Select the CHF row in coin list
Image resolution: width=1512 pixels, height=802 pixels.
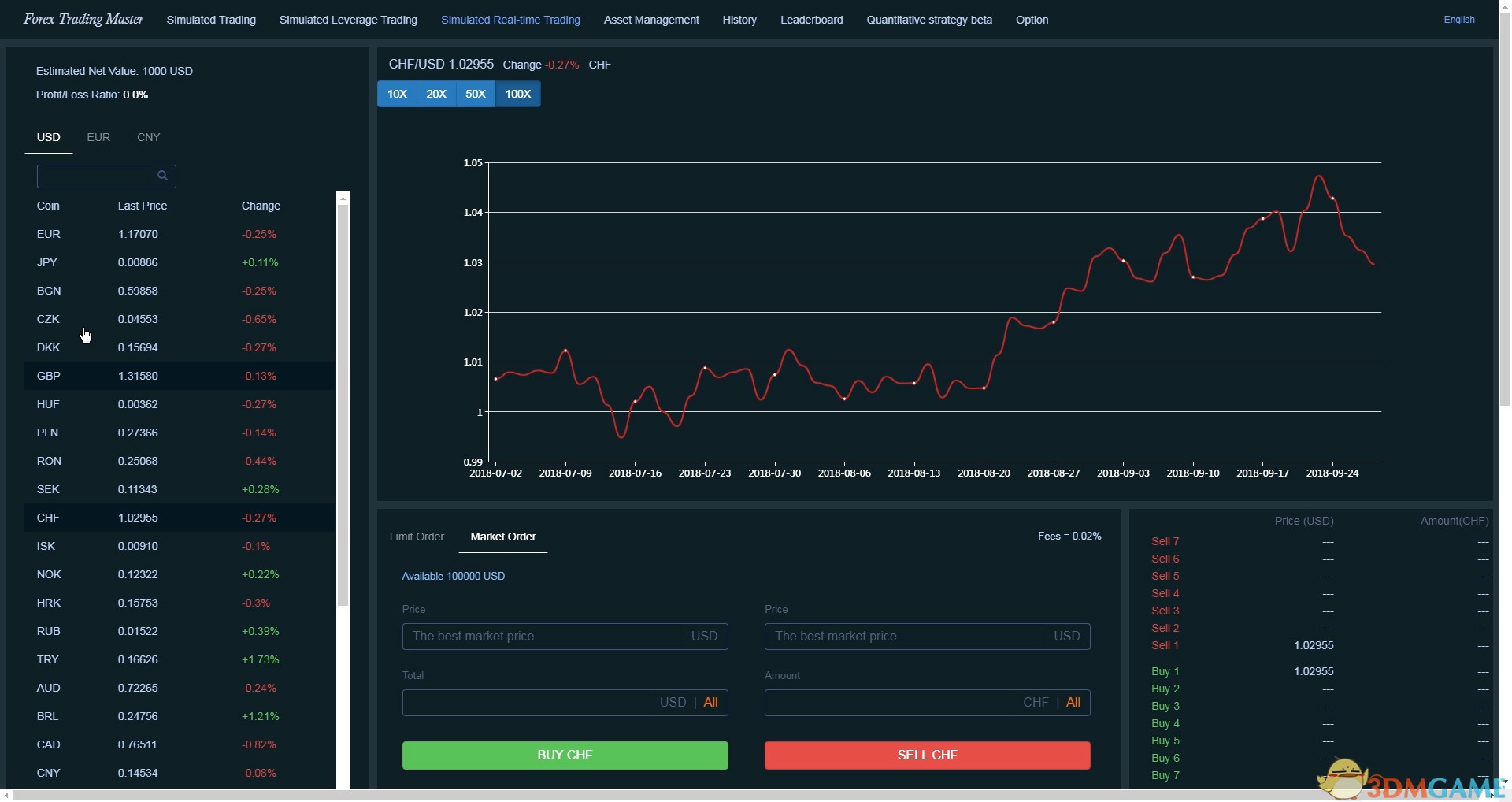180,518
